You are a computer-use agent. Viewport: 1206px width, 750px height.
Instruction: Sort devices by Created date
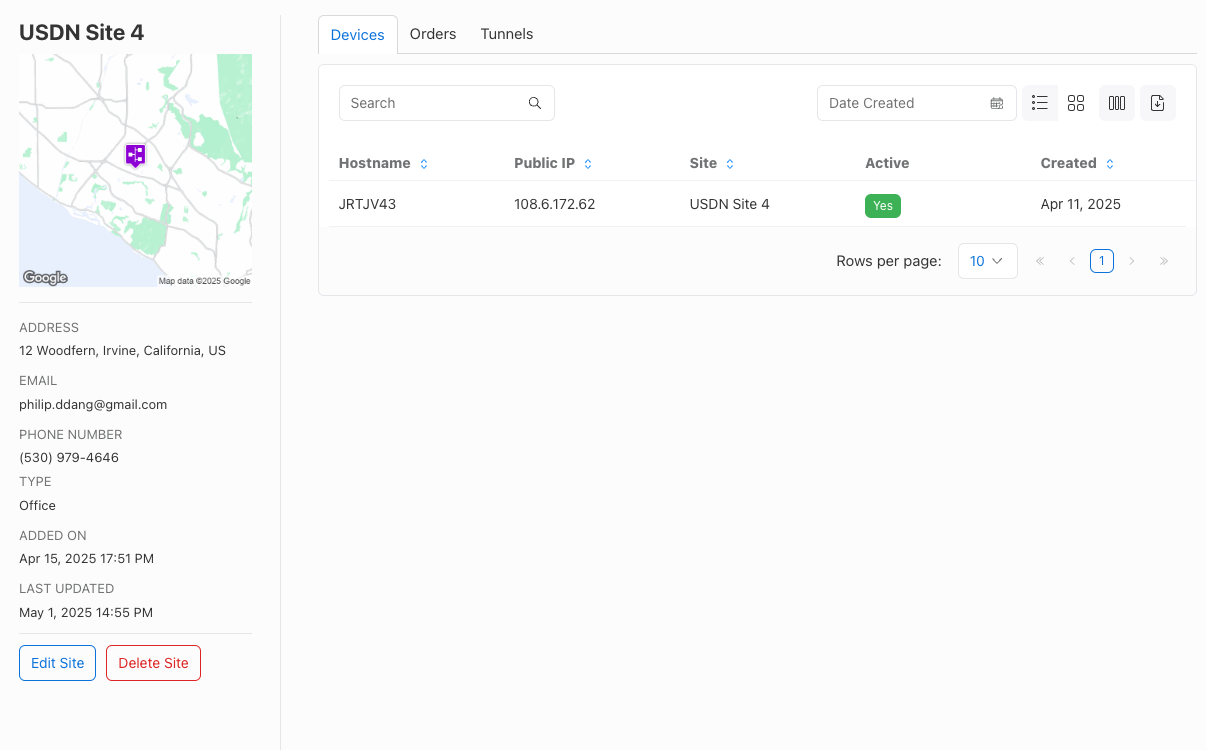coord(1110,164)
